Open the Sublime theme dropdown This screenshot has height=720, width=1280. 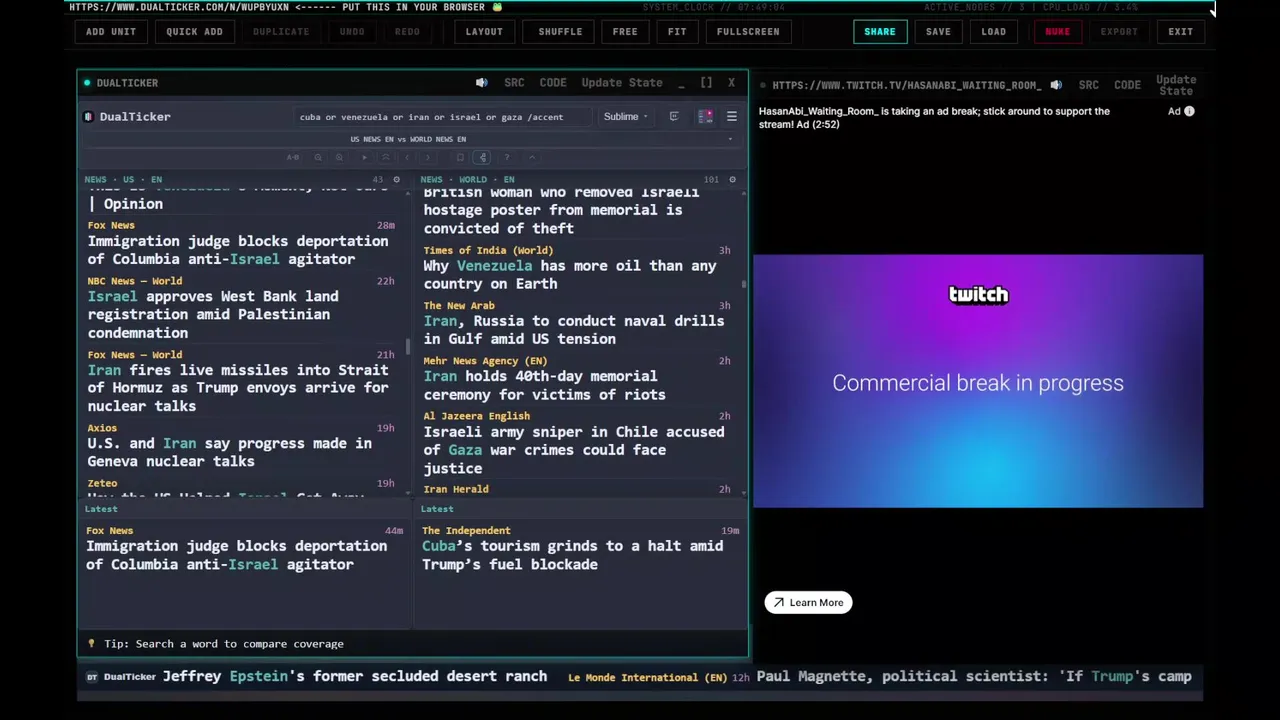tap(625, 117)
